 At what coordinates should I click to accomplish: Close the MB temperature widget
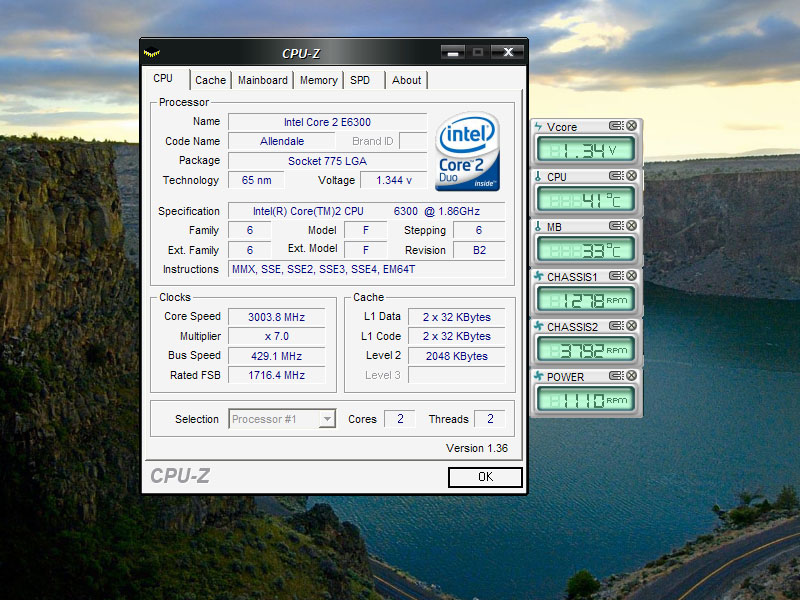click(x=632, y=226)
